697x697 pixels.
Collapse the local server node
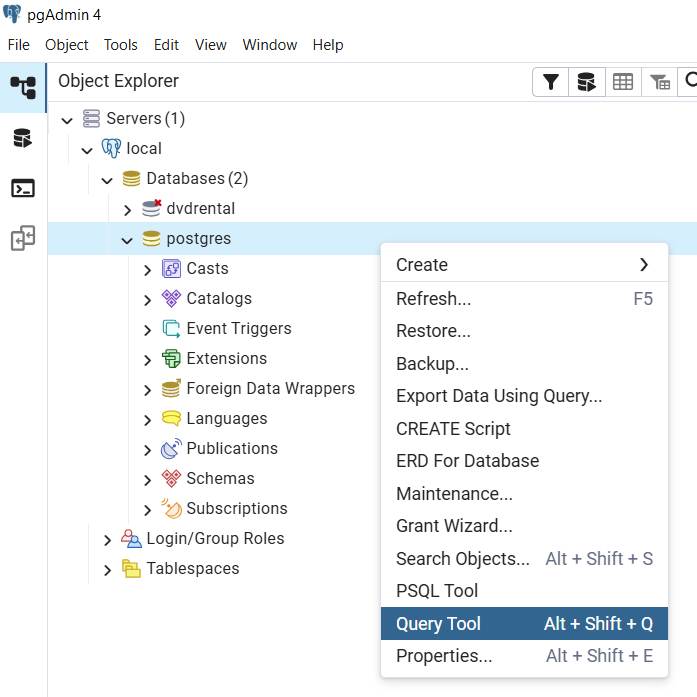87,150
